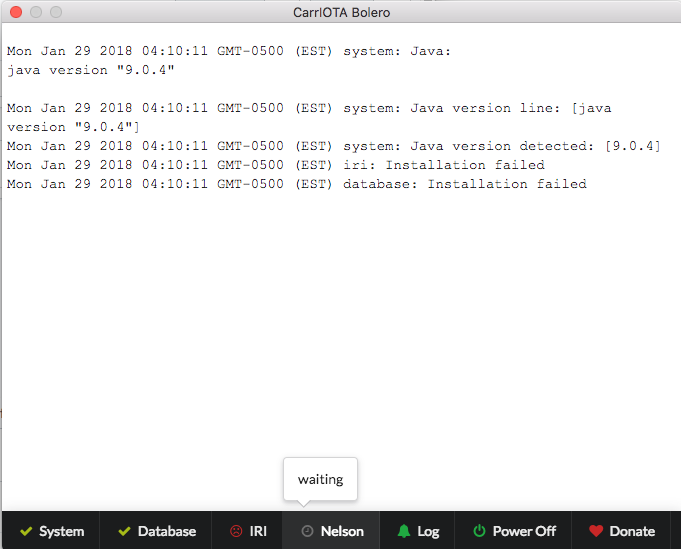Viewport: 681px width, 549px height.
Task: Click the clock icon beside Nelson
Action: tap(307, 531)
